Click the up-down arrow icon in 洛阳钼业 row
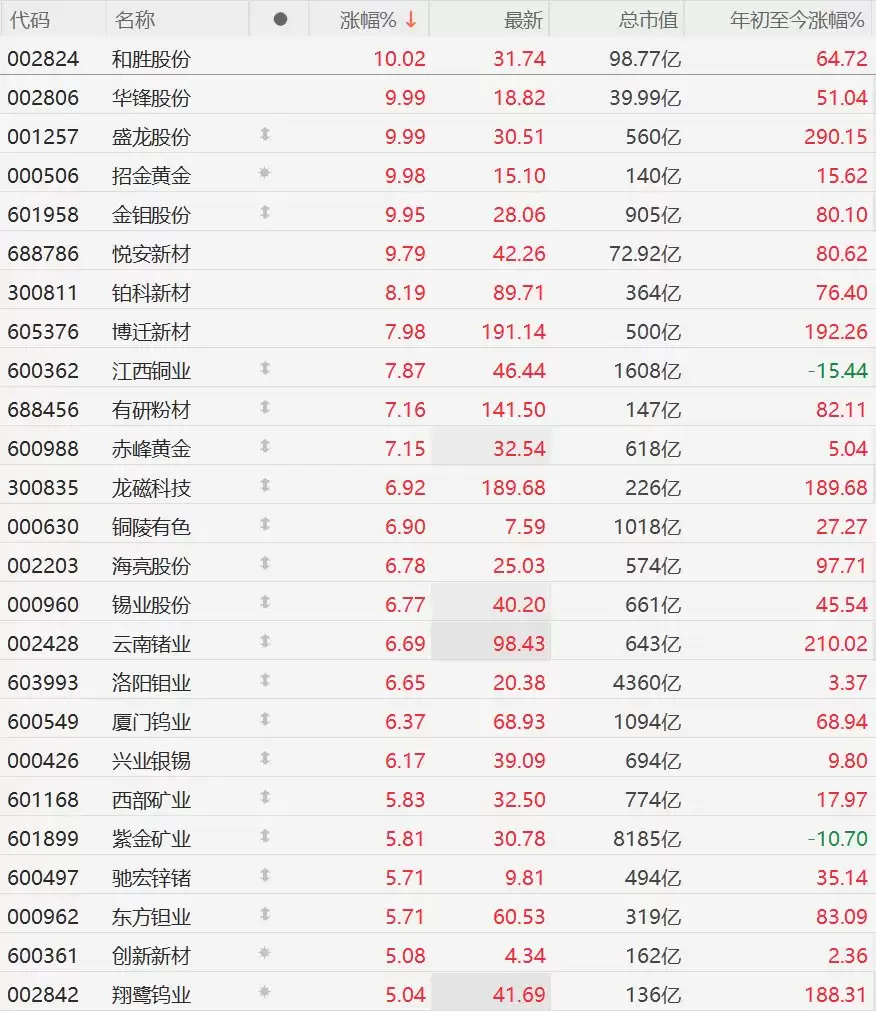 pos(264,680)
